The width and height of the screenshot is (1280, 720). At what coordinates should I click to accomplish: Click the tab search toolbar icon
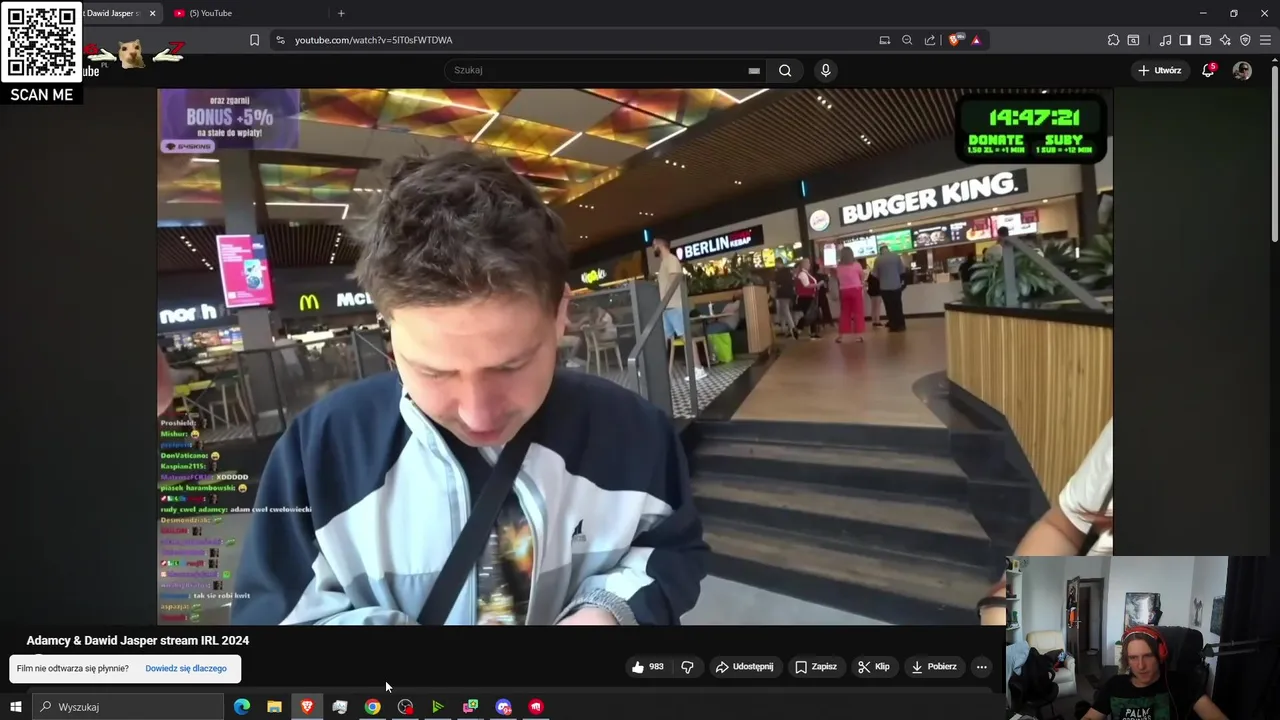tap(1133, 40)
